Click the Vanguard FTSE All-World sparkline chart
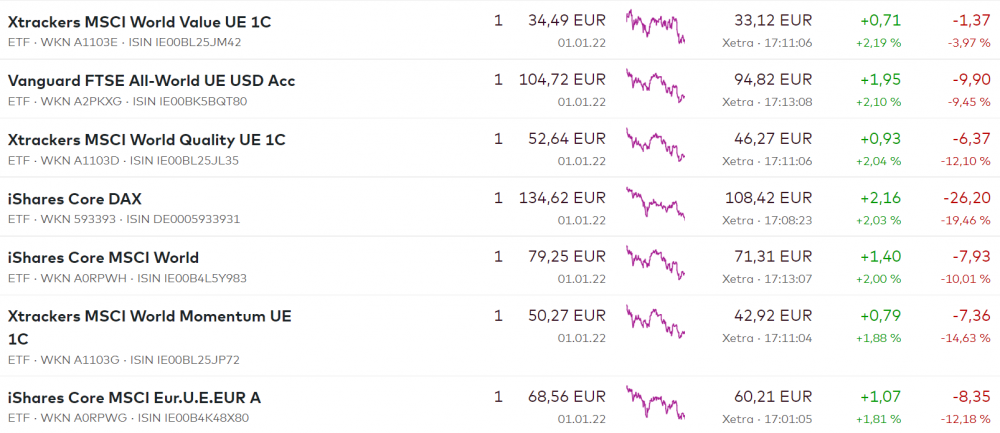 tap(656, 86)
